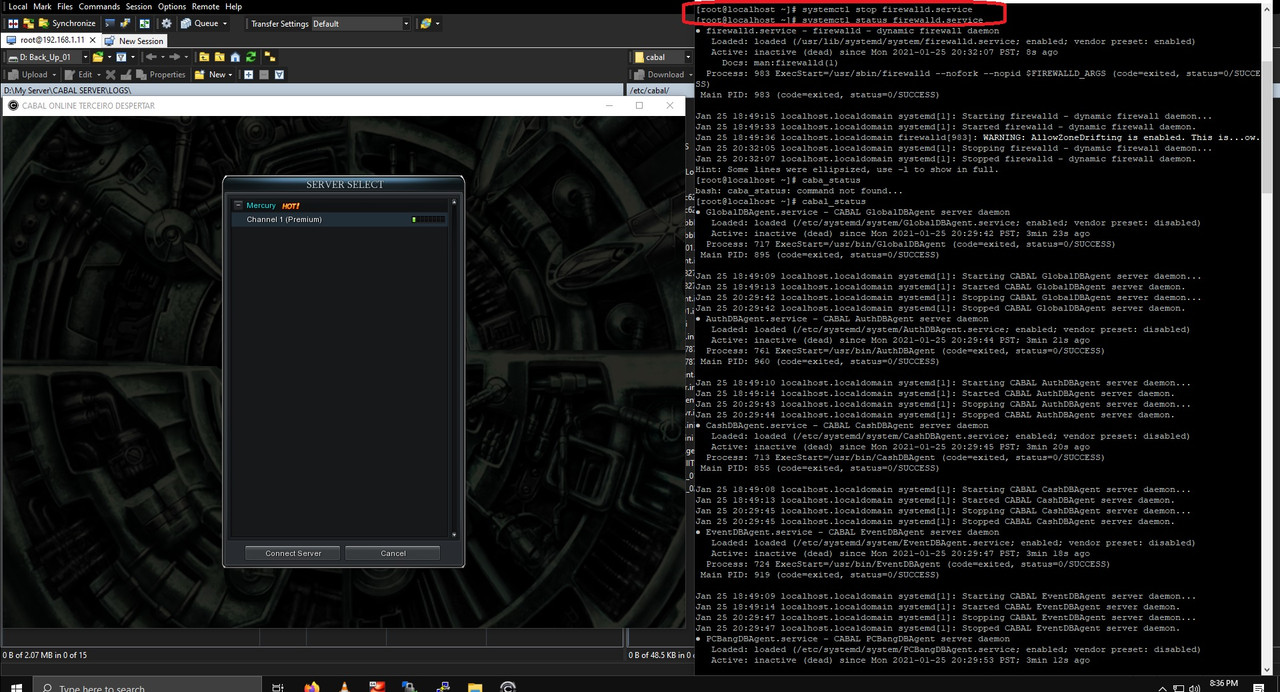This screenshot has width=1280, height=692.
Task: Click the local Forward arrow icon
Action: 173,57
